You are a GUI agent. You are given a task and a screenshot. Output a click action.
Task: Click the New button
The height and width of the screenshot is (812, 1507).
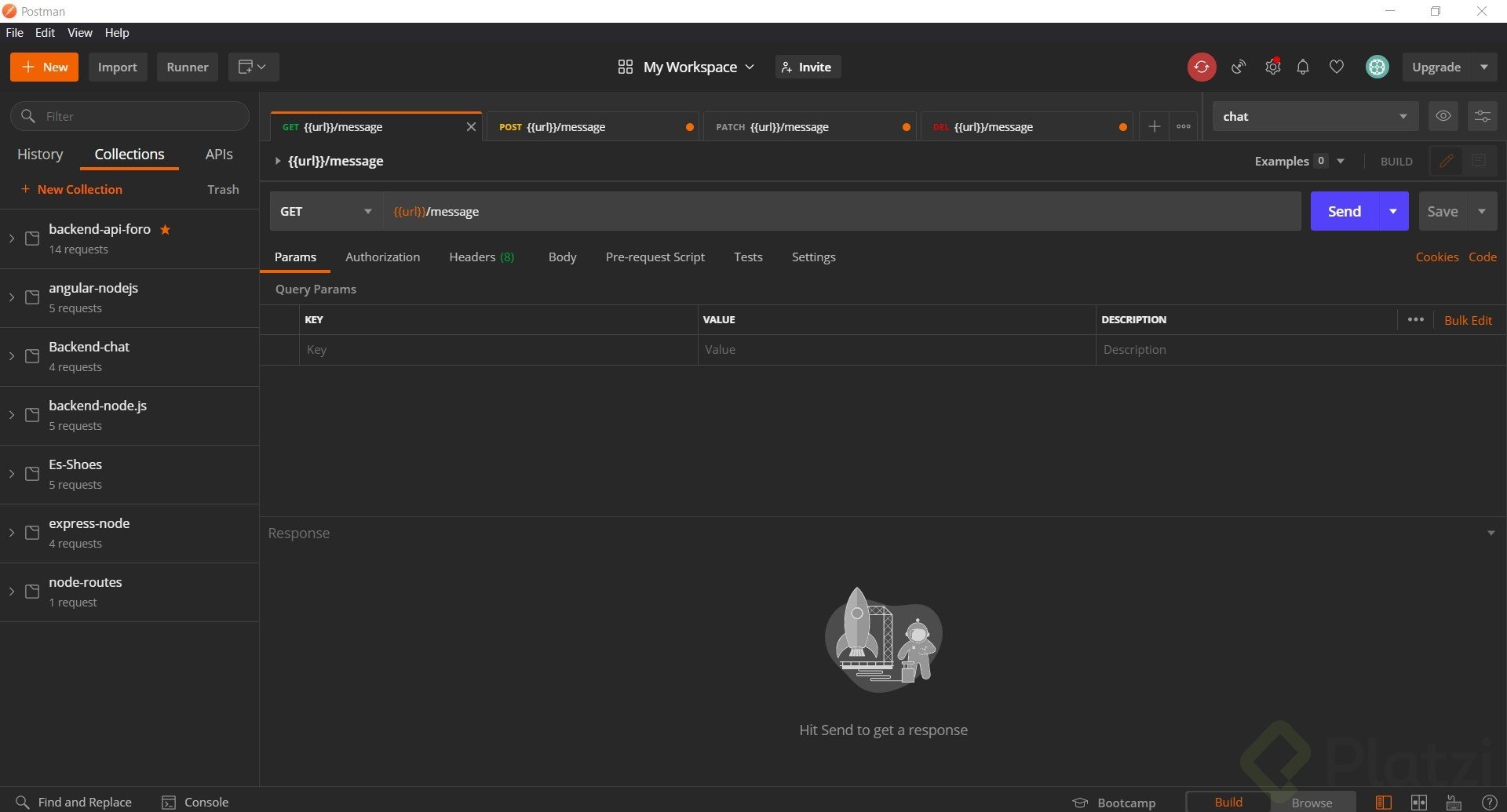pos(44,67)
